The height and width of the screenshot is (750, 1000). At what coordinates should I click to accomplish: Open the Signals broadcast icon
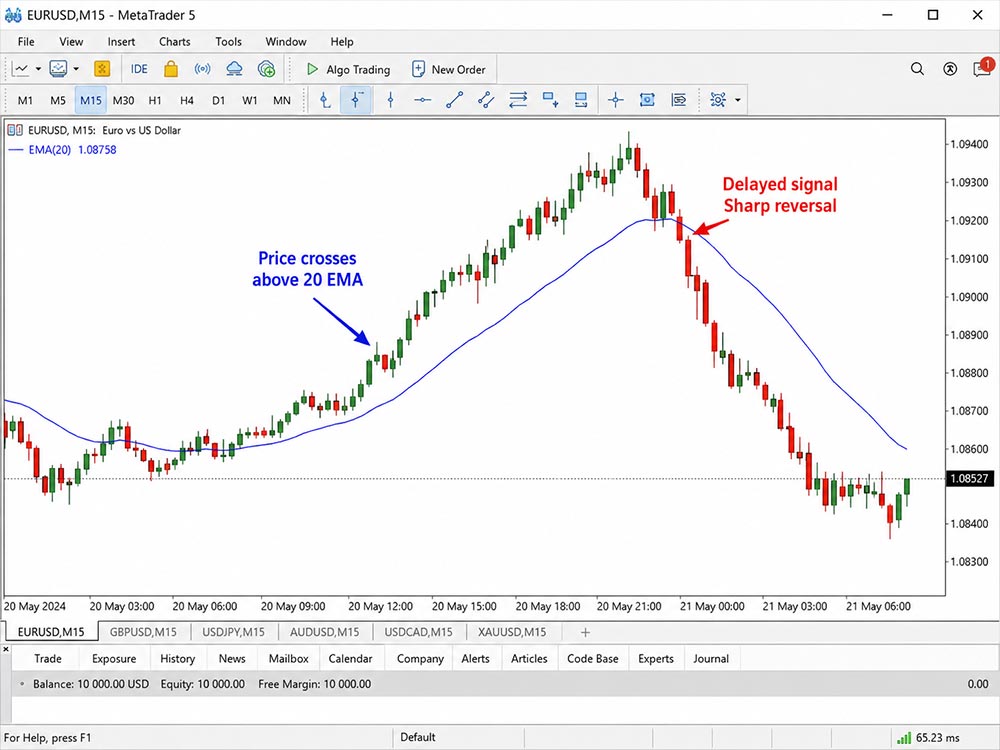point(203,69)
